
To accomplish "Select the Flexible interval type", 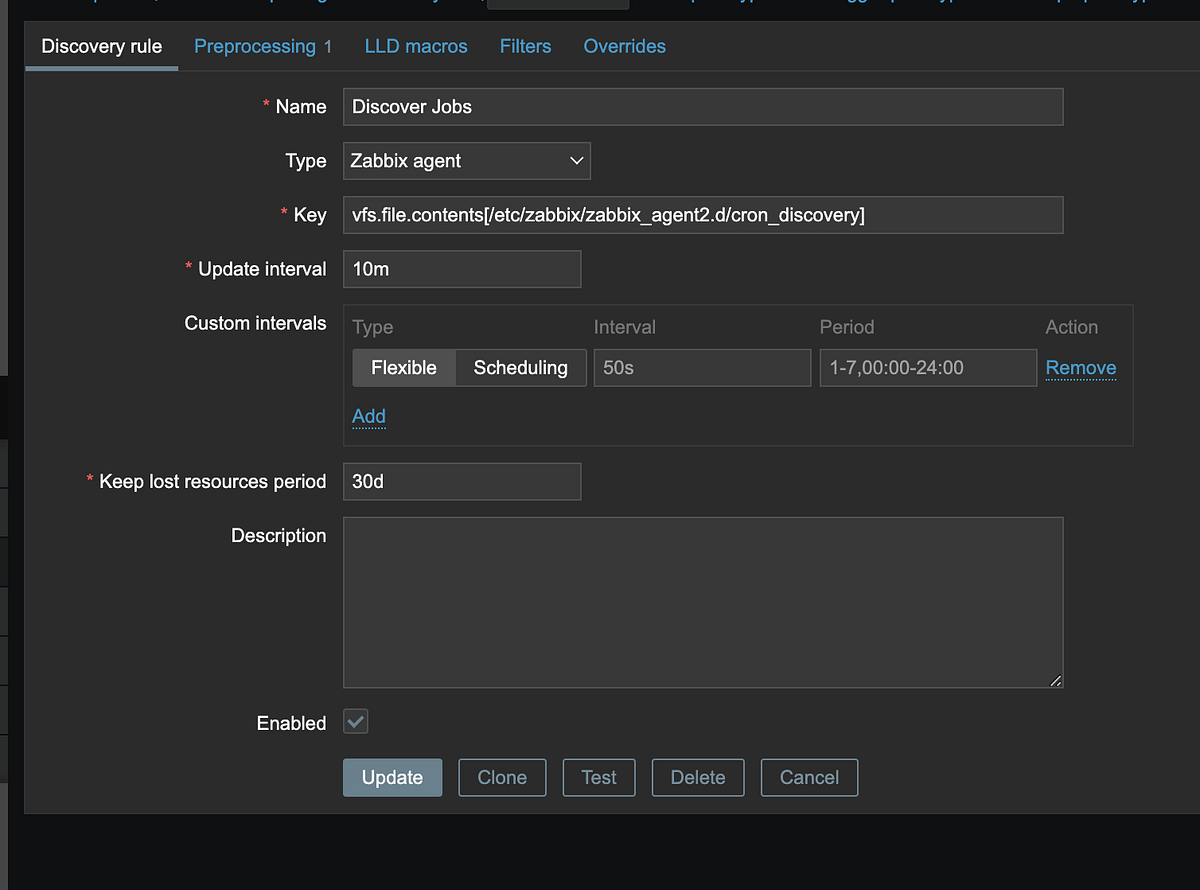I will click(404, 367).
